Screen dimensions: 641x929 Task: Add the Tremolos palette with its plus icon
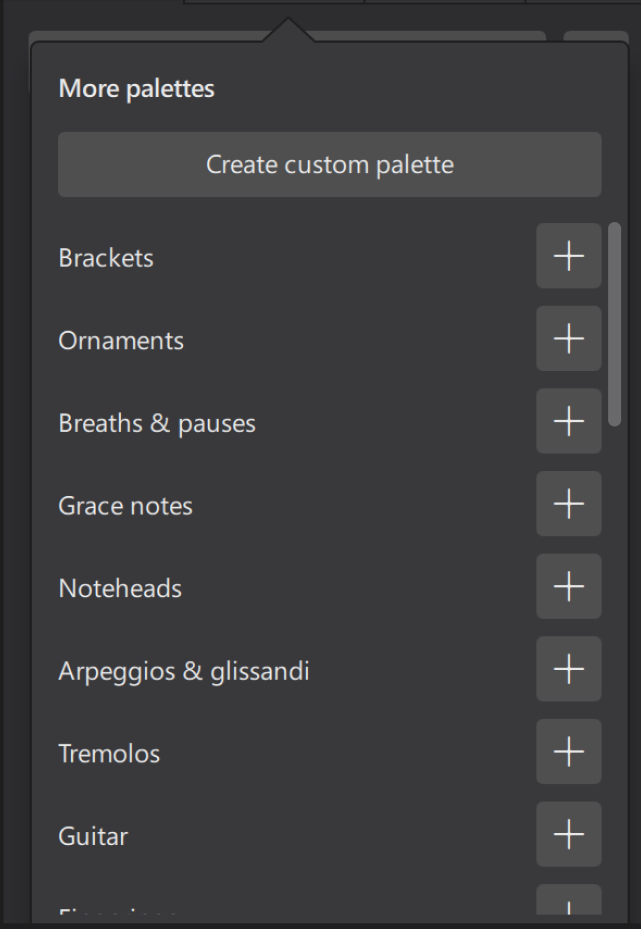568,753
